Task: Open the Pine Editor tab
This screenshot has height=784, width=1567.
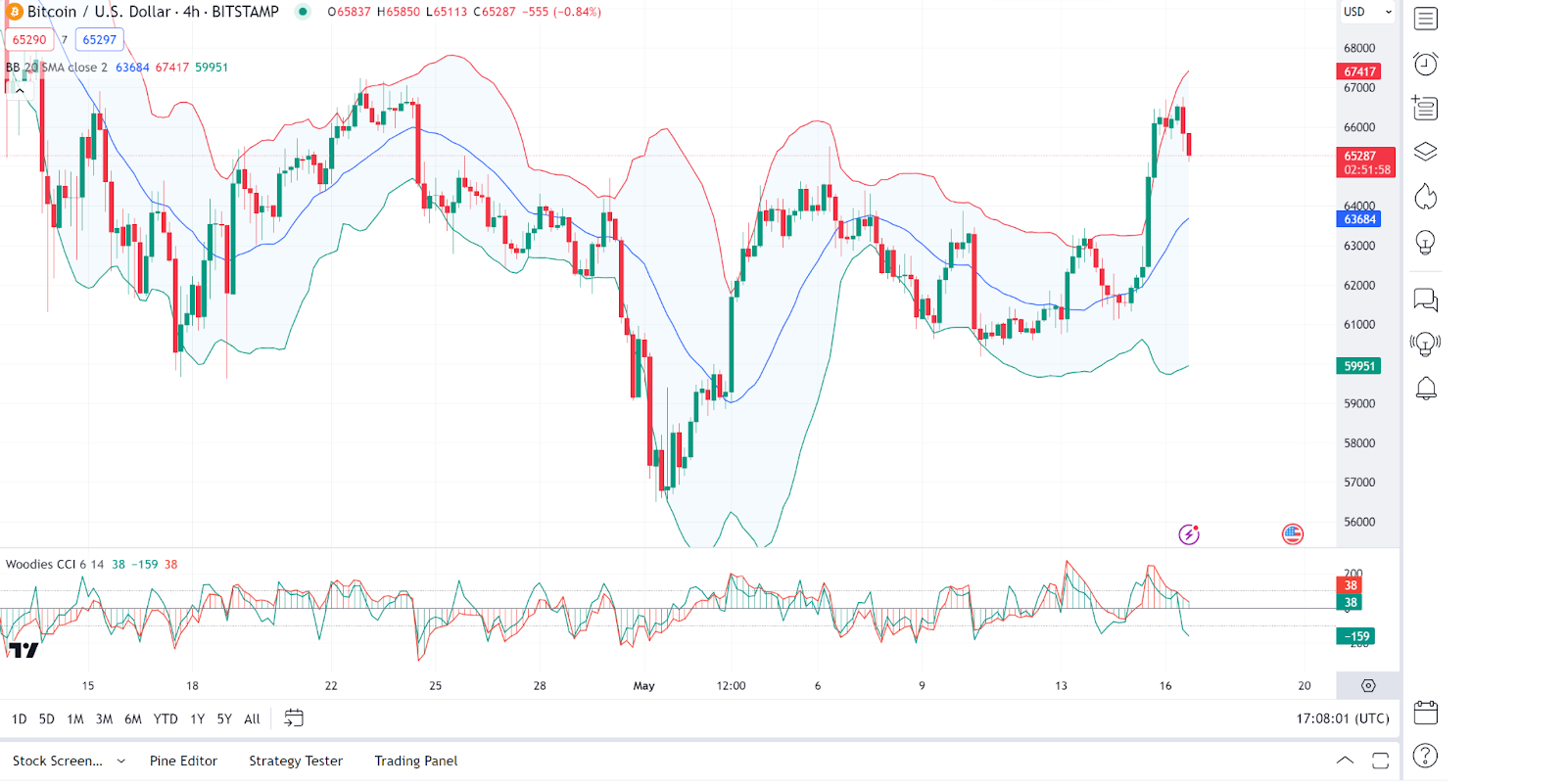Action: 183,761
